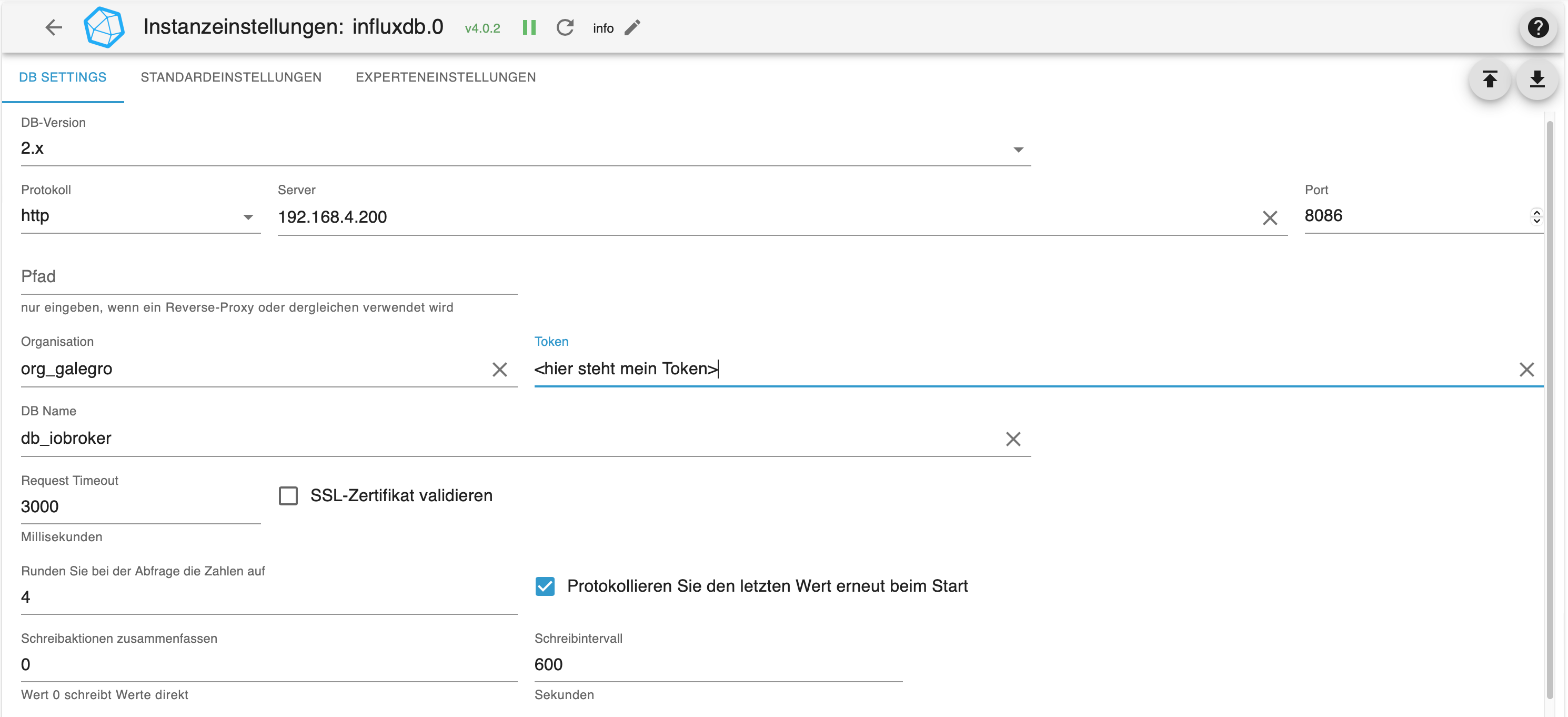Pause the influxdb.0 instance
This screenshot has width=1568, height=717.
click(529, 27)
